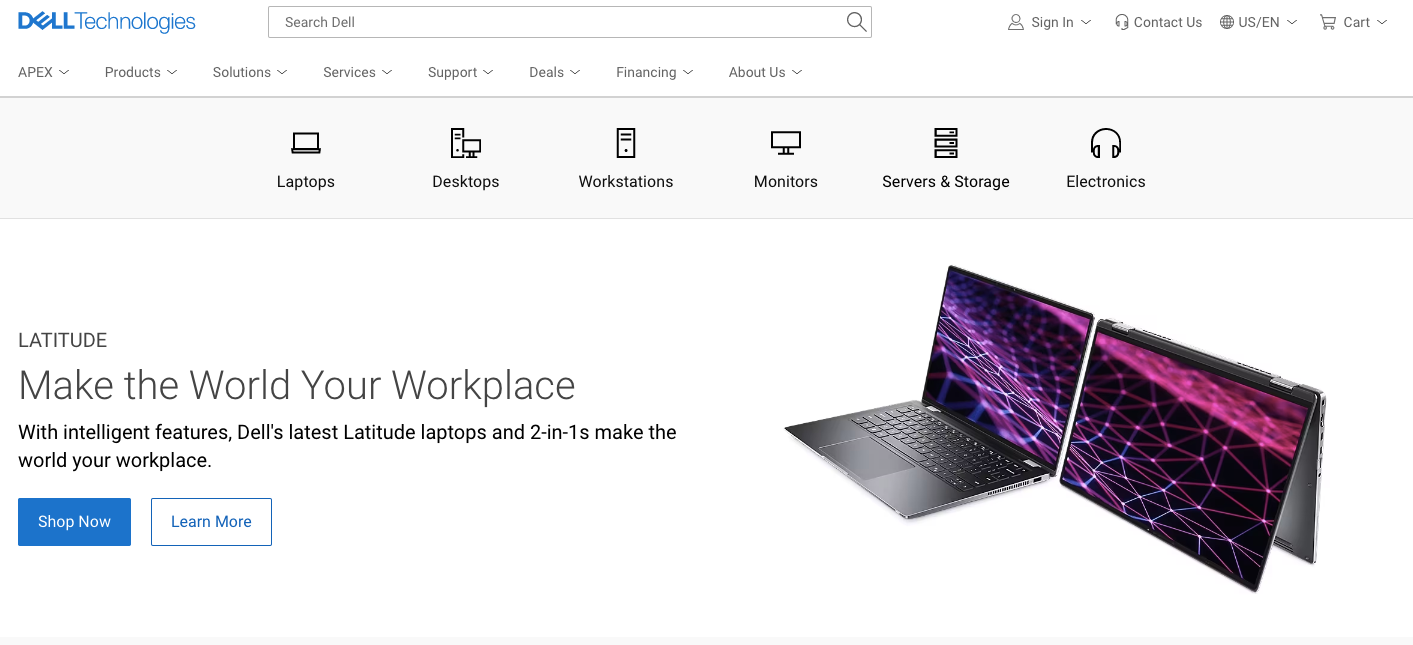Click the Contact Us headset icon
1413x645 pixels.
(x=1122, y=22)
